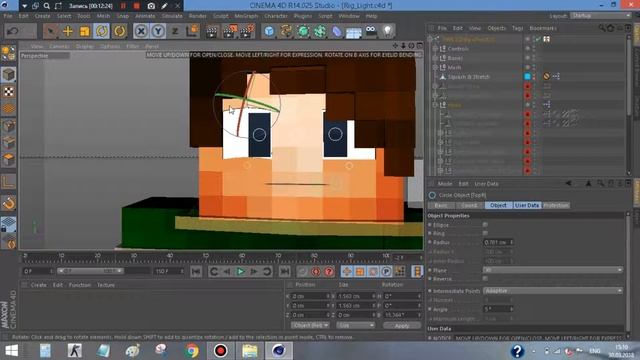Click the Radius value field
The width and height of the screenshot is (640, 360).
coord(498,242)
